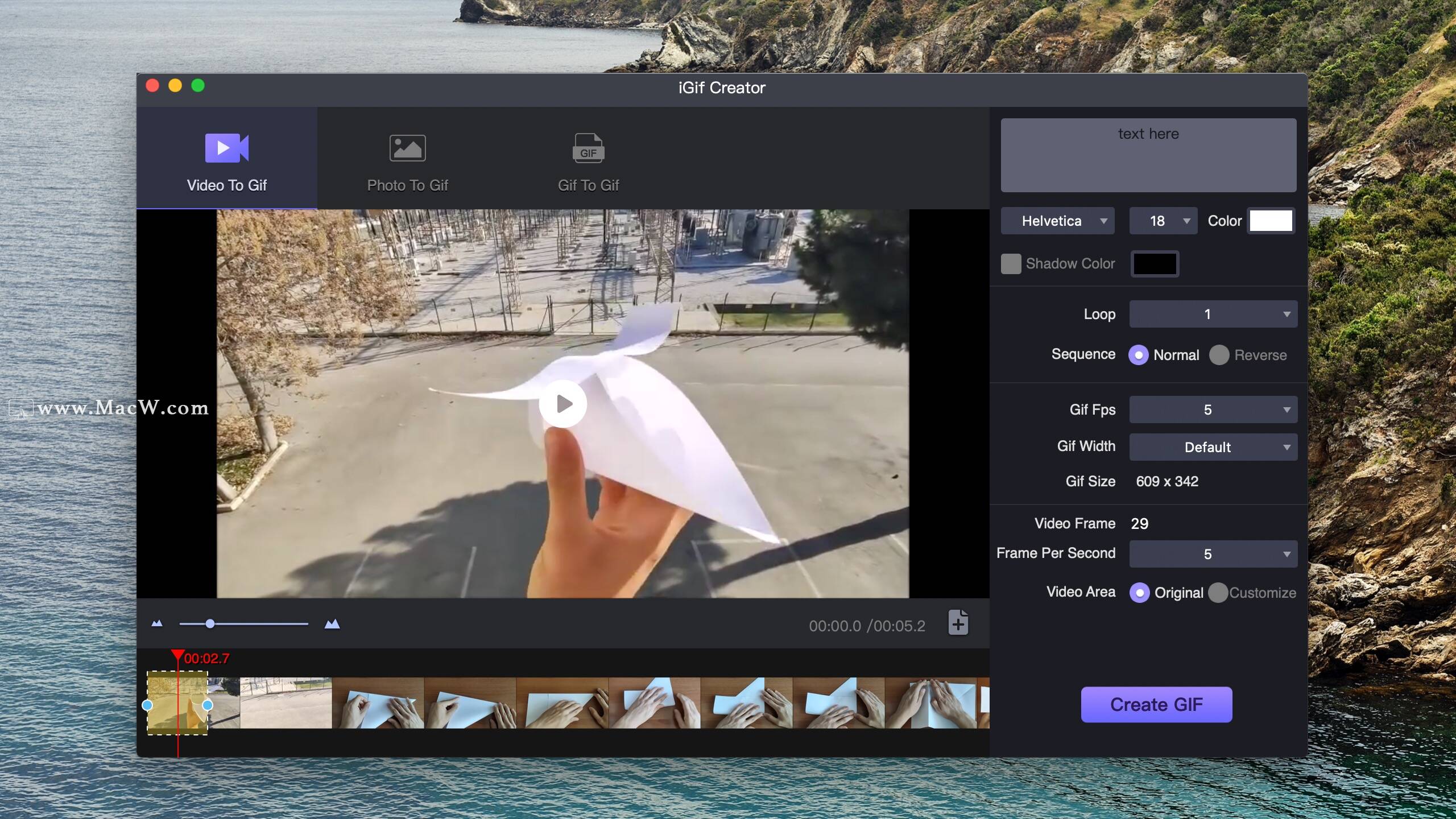Click the large mountain zoom-in icon

(332, 624)
